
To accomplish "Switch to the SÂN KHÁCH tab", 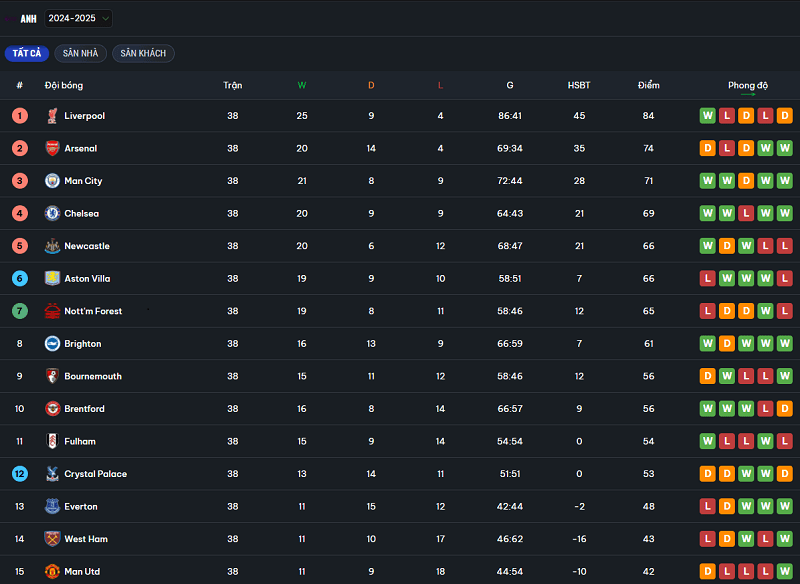I will [x=143, y=54].
